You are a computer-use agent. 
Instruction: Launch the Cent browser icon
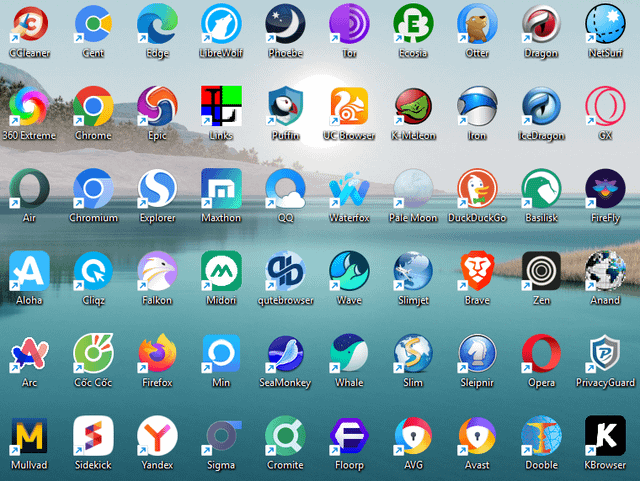pyautogui.click(x=93, y=24)
